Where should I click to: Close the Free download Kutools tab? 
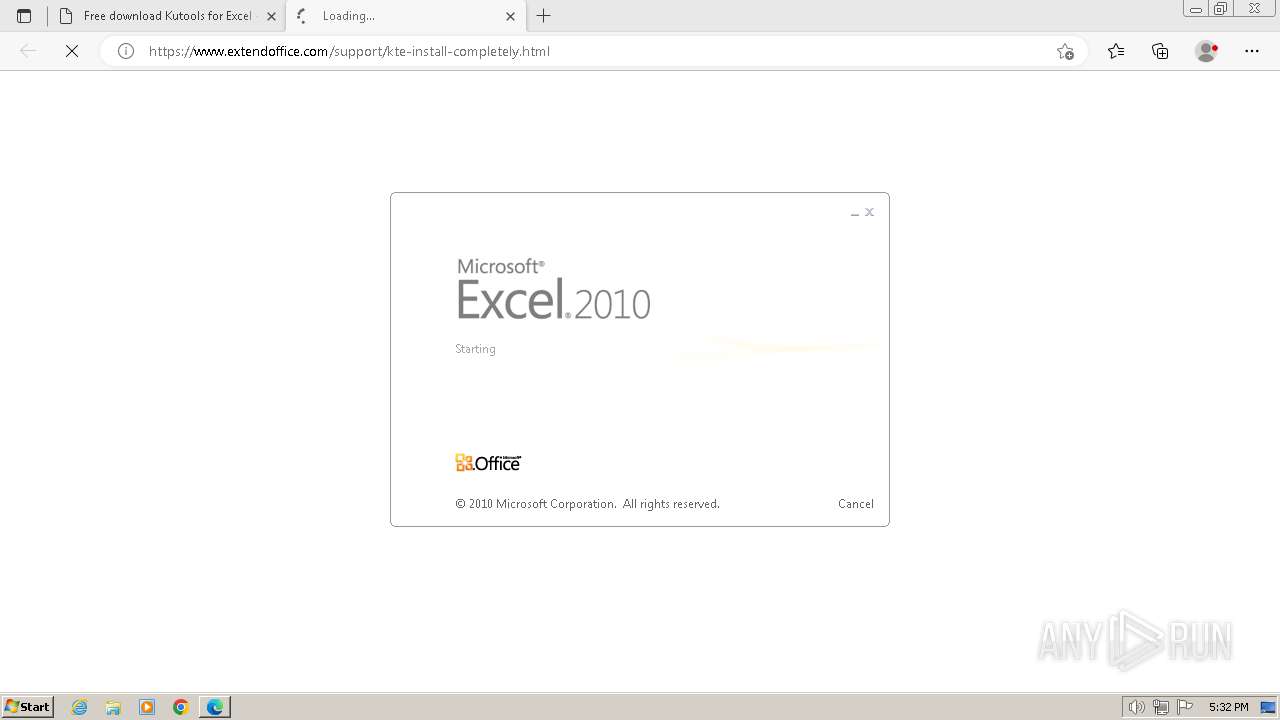tap(271, 16)
